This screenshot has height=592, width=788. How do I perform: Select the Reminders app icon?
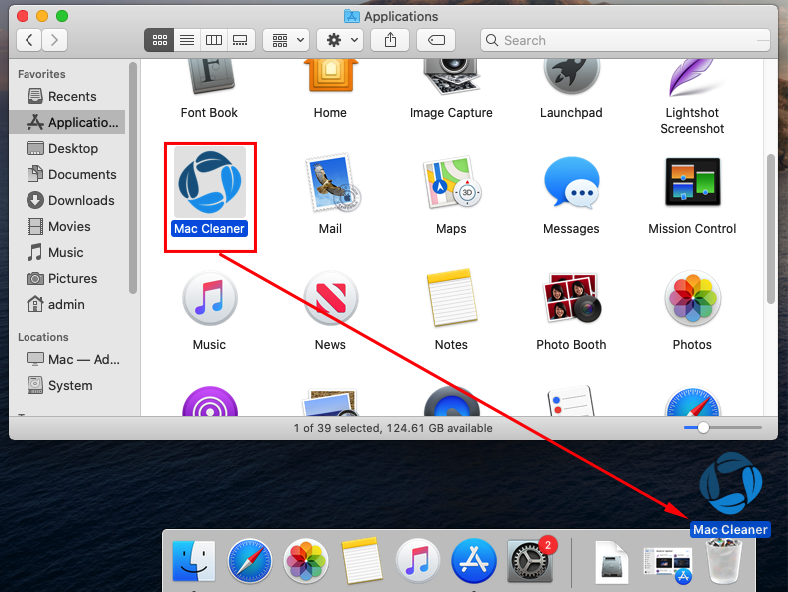click(571, 401)
